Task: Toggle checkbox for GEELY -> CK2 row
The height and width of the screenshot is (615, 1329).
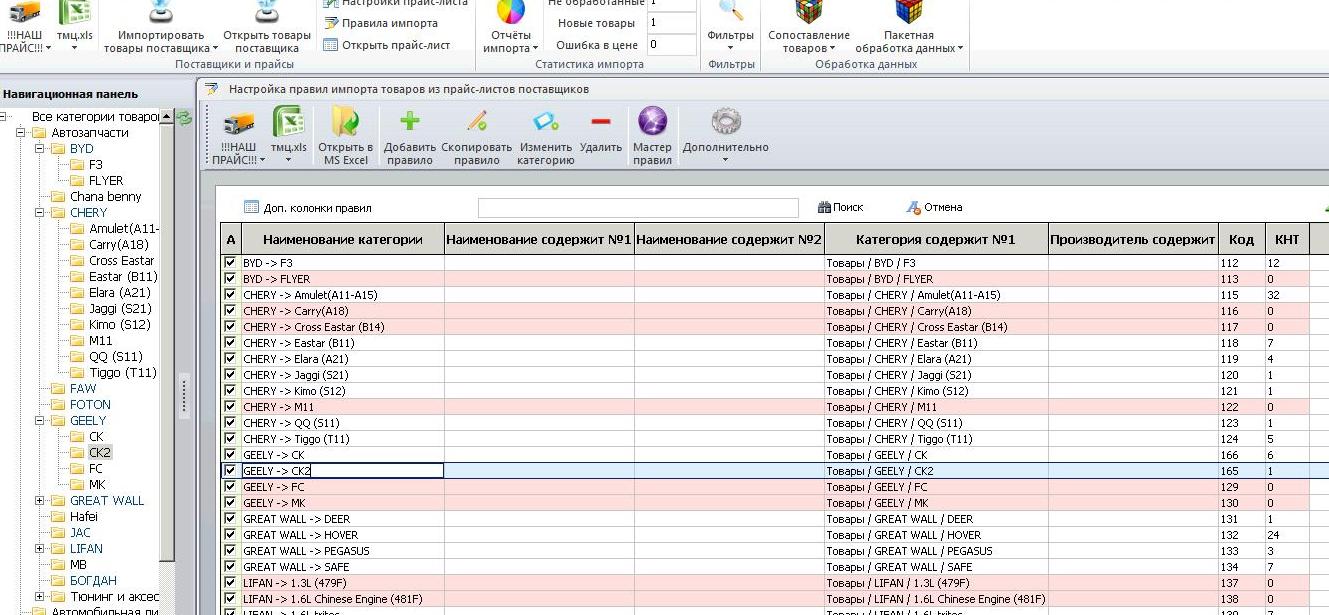Action: click(231, 471)
